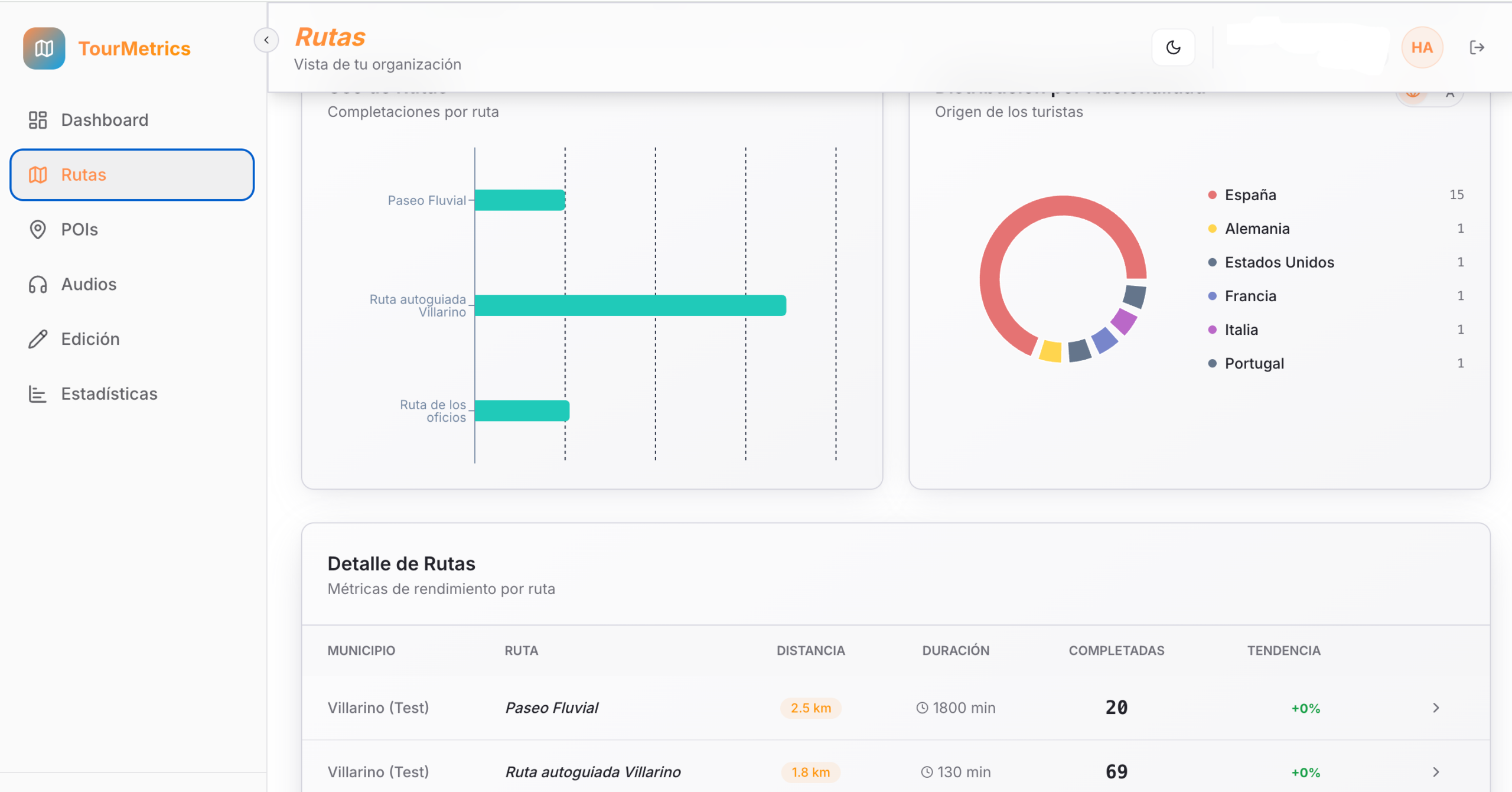
Task: Select Rutas in the sidebar
Action: [132, 175]
